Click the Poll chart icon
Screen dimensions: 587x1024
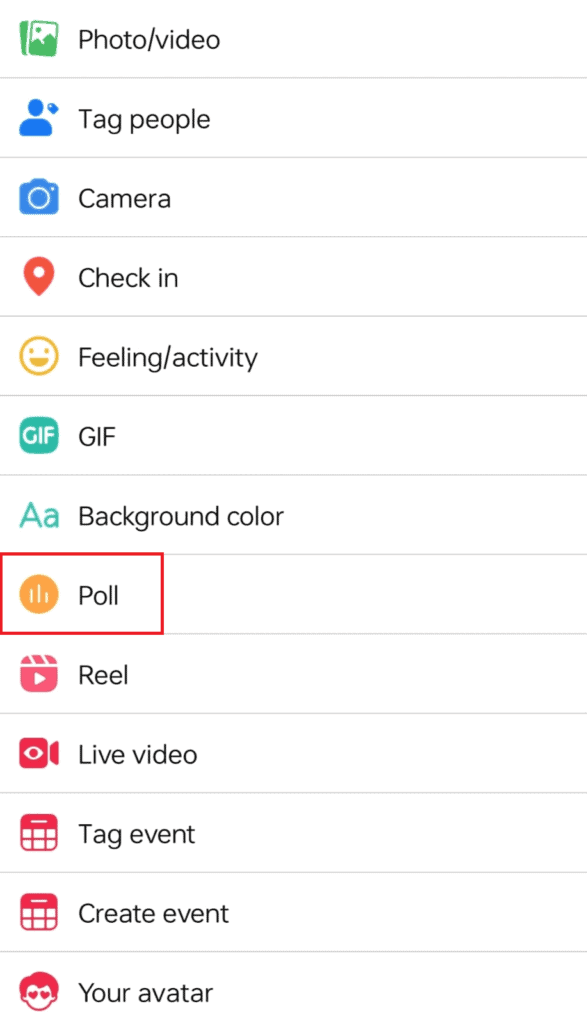pyautogui.click(x=38, y=594)
